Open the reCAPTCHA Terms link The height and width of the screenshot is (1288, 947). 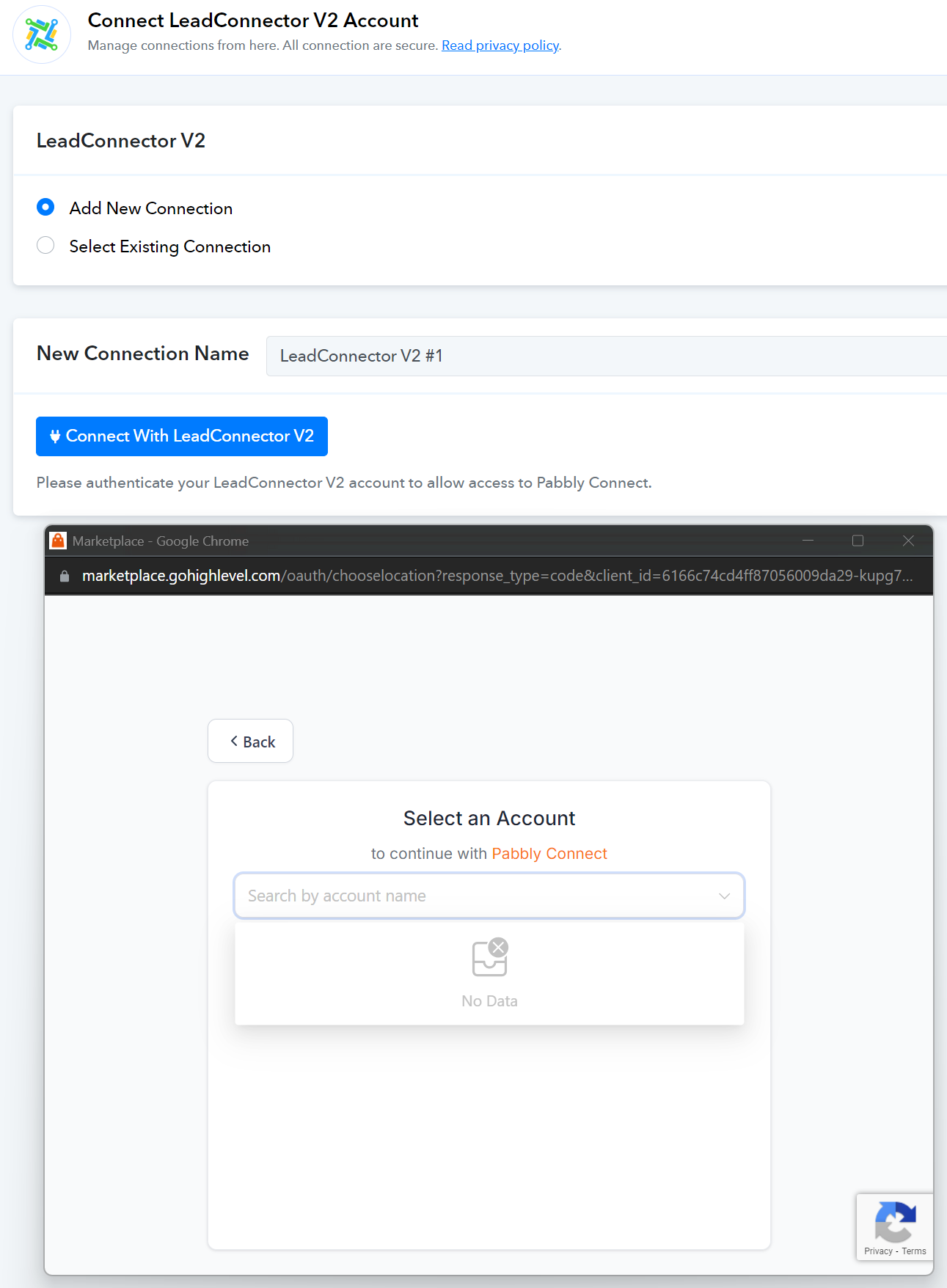(x=914, y=1251)
